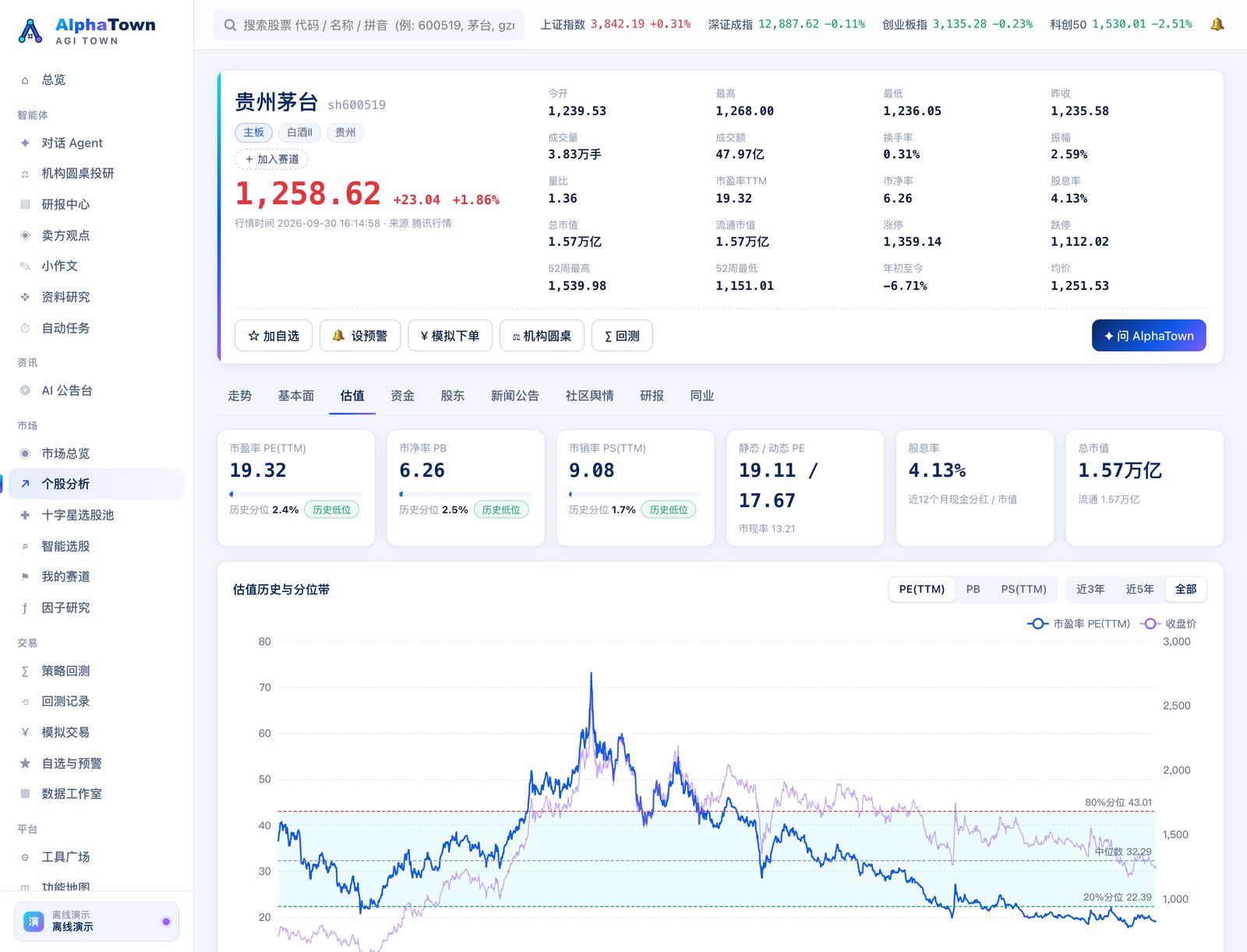
Task: Click the 设预警 button
Action: [360, 336]
